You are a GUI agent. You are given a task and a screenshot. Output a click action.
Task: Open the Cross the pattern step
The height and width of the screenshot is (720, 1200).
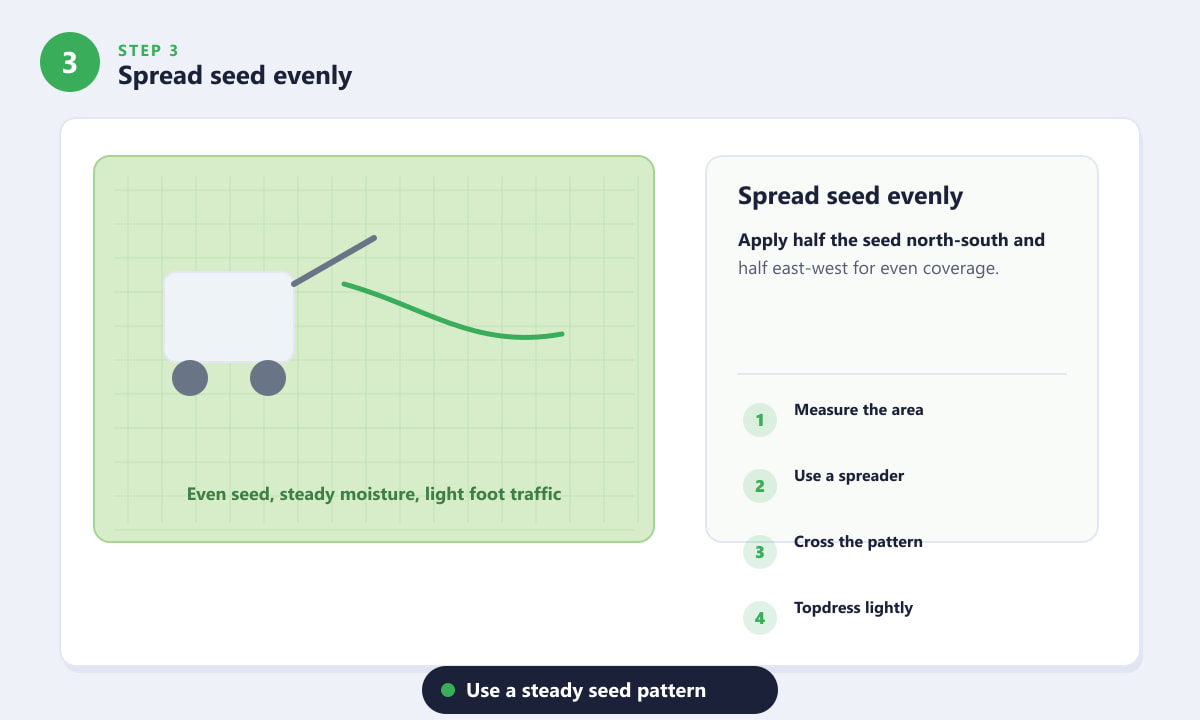click(x=858, y=542)
